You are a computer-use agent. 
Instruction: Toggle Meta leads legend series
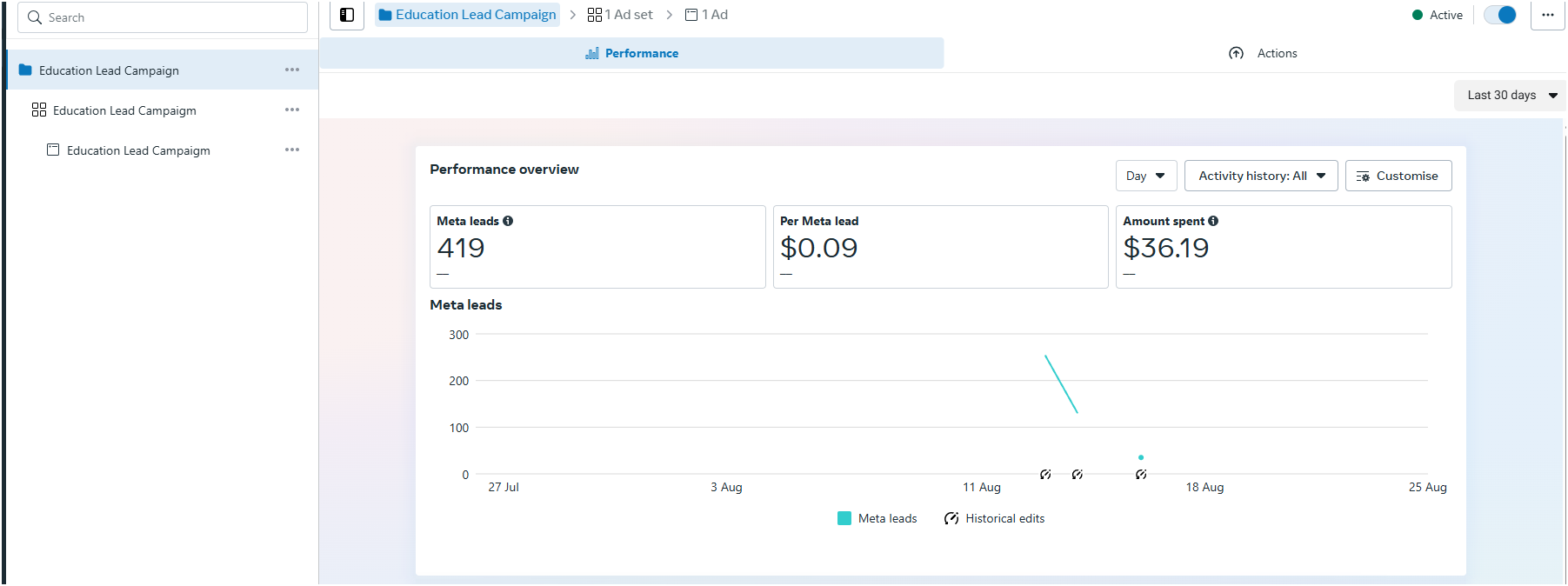coord(877,518)
